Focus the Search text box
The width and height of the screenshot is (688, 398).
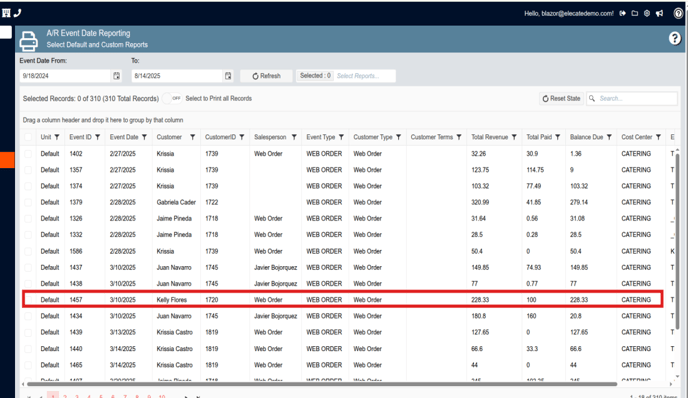[x=637, y=98]
